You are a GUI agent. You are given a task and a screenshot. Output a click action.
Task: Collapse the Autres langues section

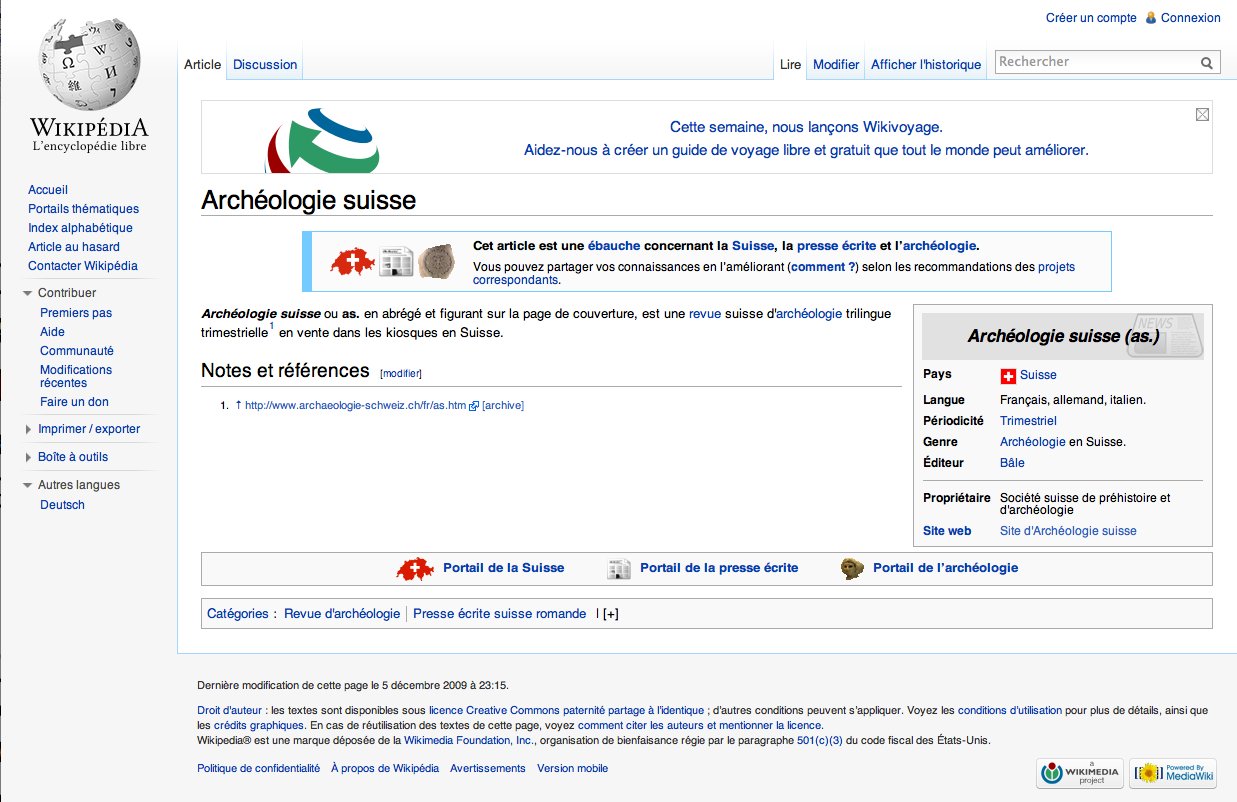point(27,486)
